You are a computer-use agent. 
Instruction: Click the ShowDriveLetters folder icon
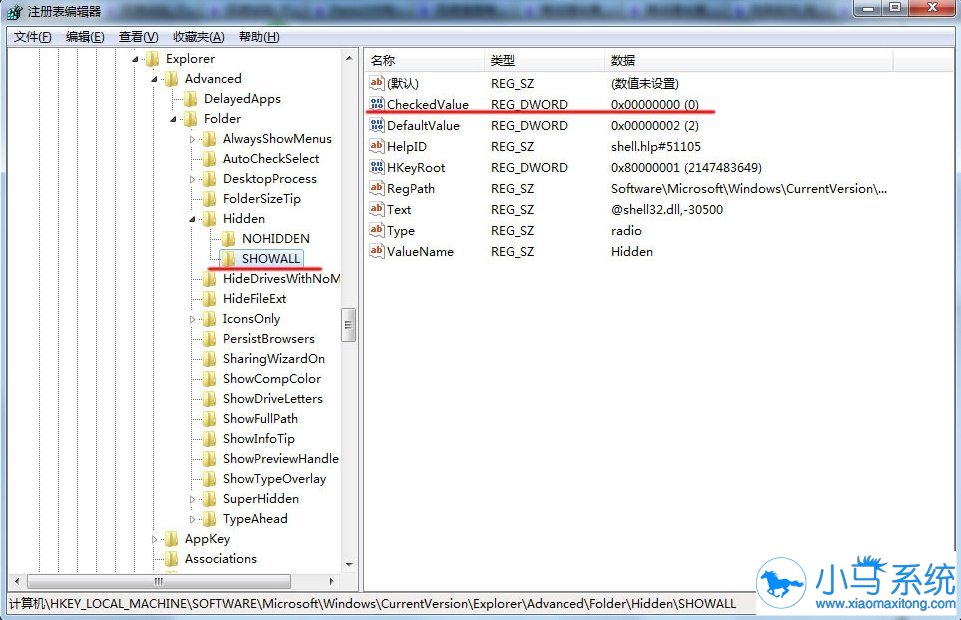210,399
